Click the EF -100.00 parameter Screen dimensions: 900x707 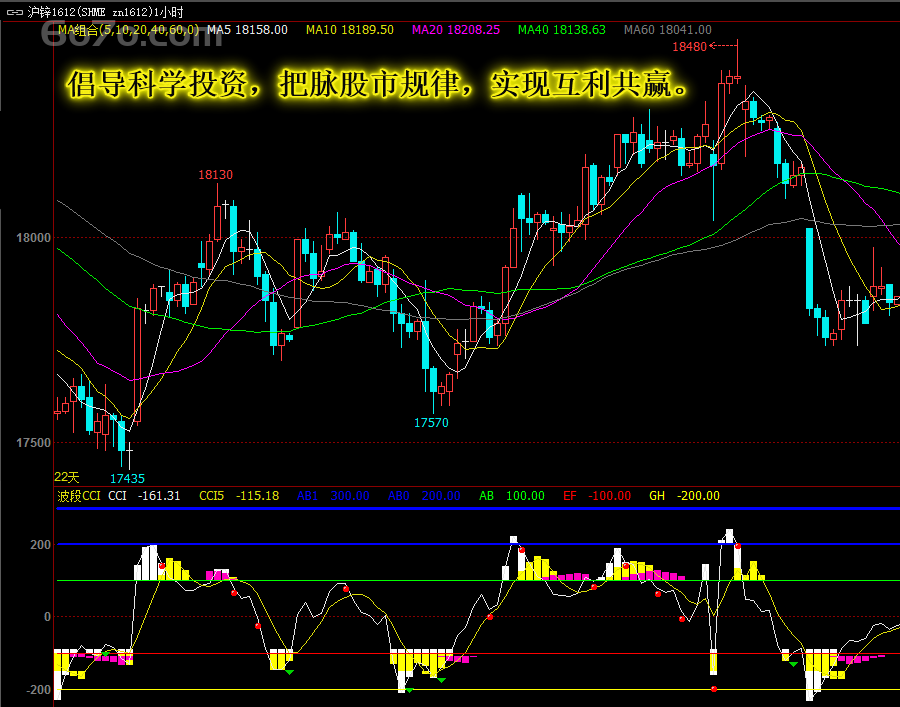pos(597,496)
